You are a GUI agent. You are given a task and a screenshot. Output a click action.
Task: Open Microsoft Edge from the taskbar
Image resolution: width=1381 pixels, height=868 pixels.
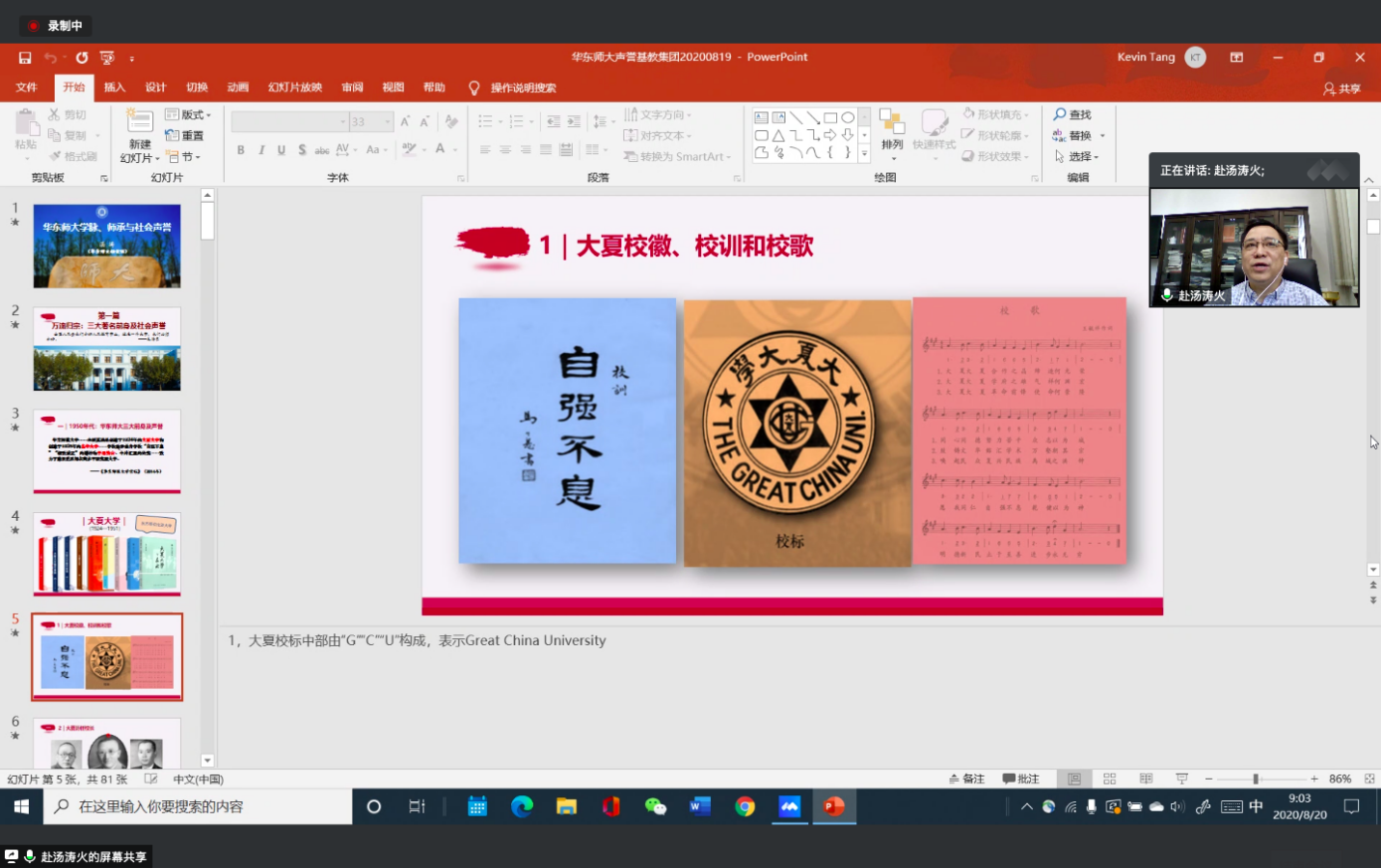(522, 806)
